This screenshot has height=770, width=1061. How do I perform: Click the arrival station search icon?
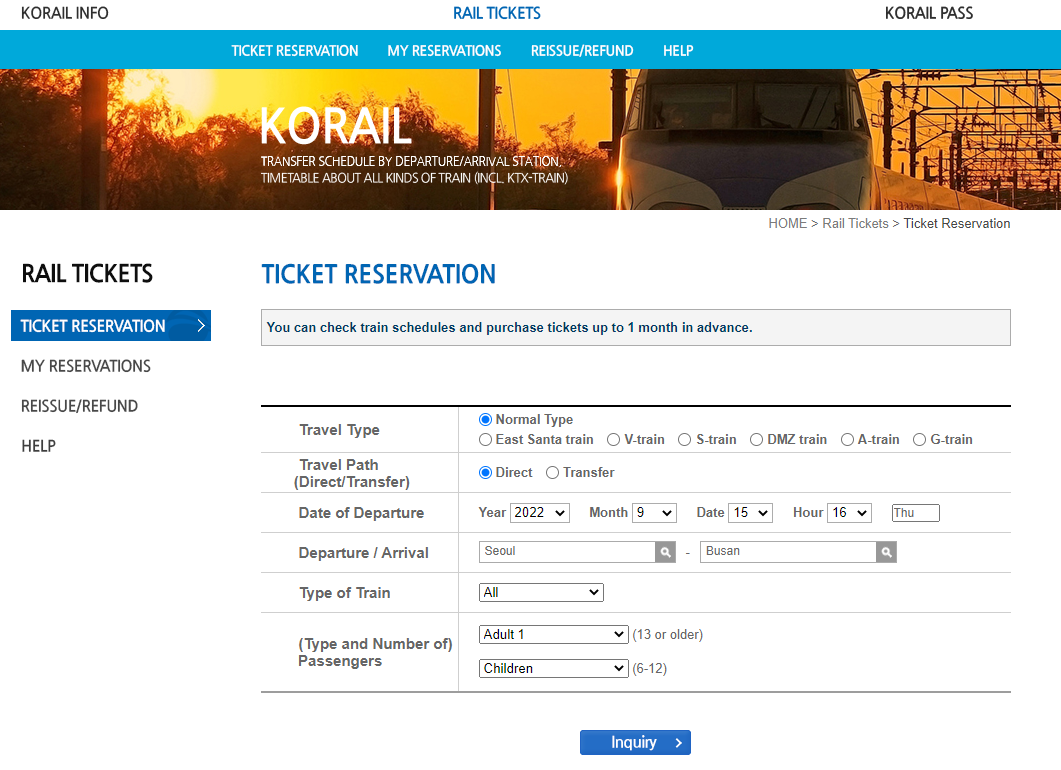pos(885,551)
